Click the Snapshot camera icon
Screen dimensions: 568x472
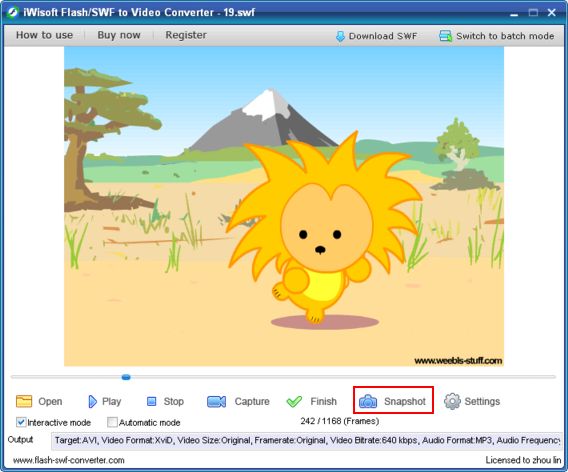tap(368, 401)
